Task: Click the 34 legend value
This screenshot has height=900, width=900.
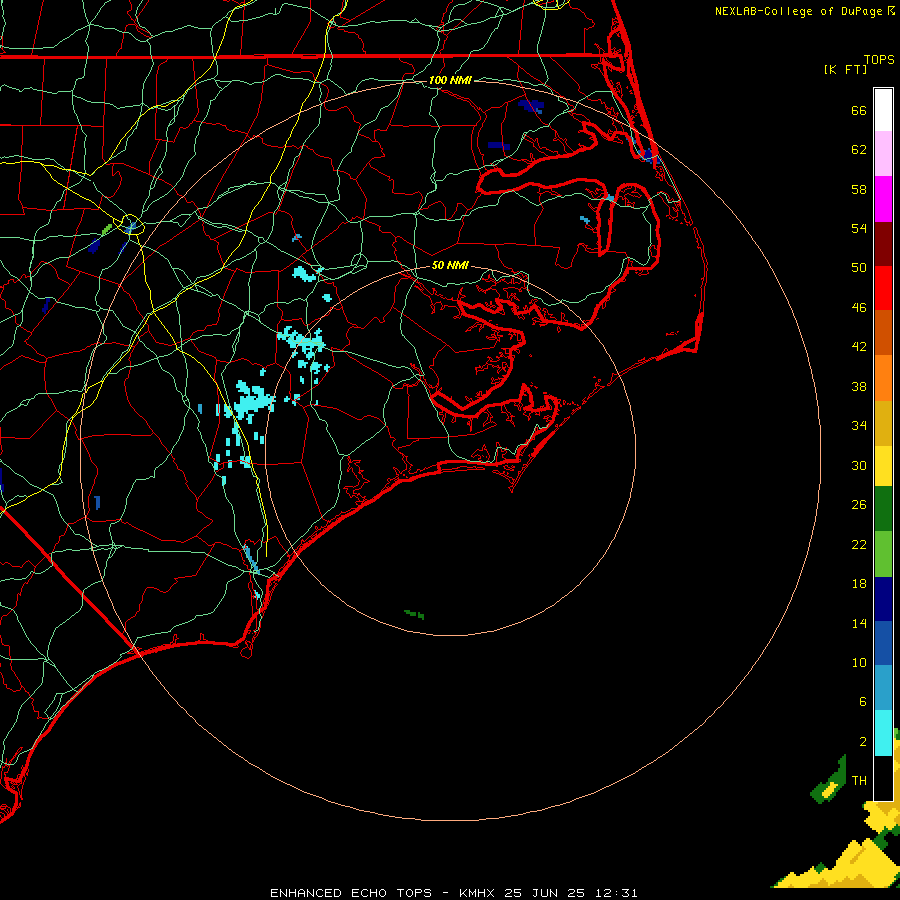Action: 859,426
